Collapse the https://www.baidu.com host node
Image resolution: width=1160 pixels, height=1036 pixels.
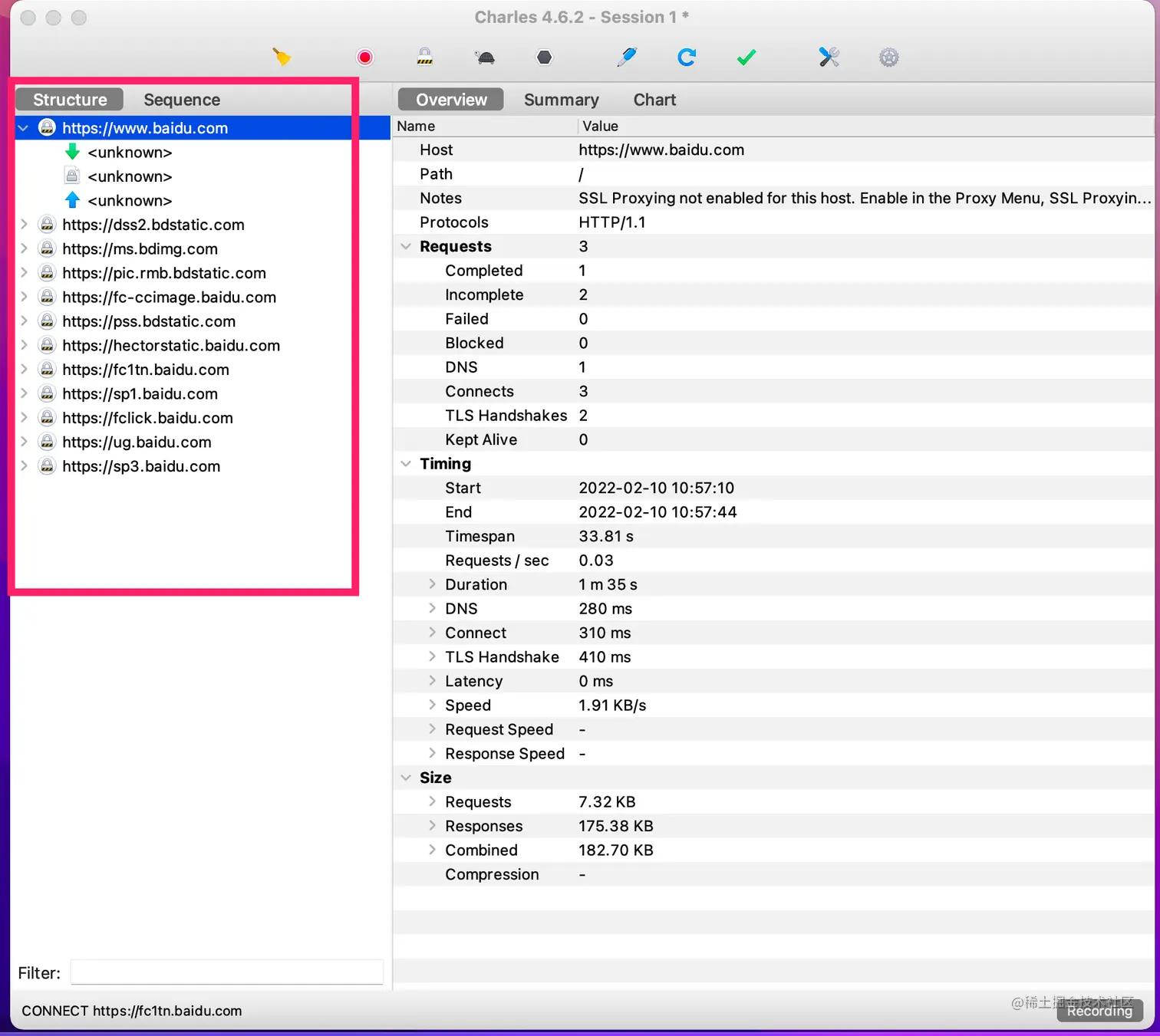24,128
